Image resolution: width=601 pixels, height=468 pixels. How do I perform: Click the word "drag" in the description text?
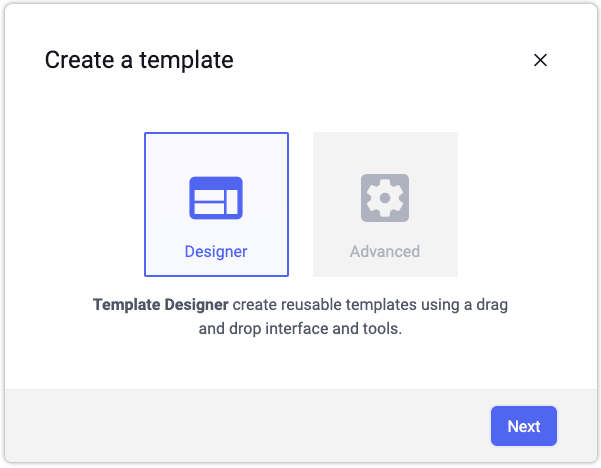[x=493, y=303]
